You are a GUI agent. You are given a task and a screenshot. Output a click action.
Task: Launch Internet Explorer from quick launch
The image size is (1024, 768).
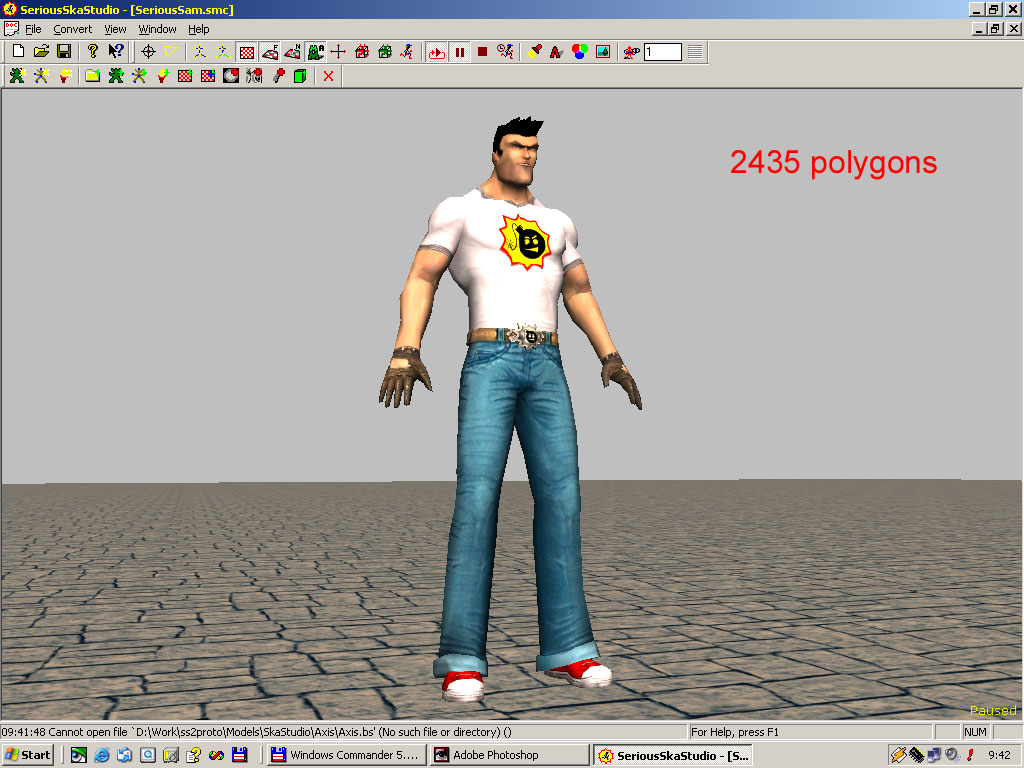pos(102,755)
